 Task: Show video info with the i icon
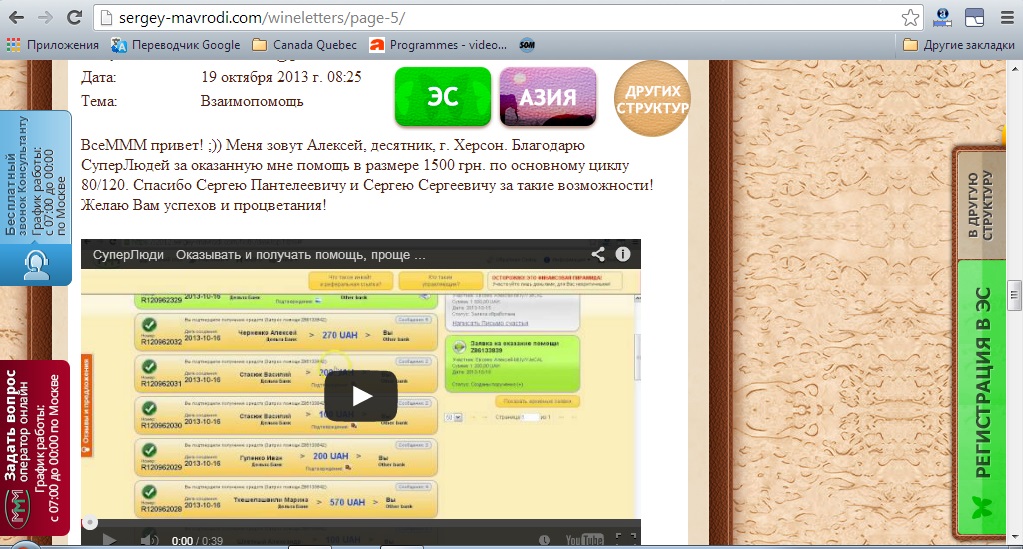click(x=623, y=255)
